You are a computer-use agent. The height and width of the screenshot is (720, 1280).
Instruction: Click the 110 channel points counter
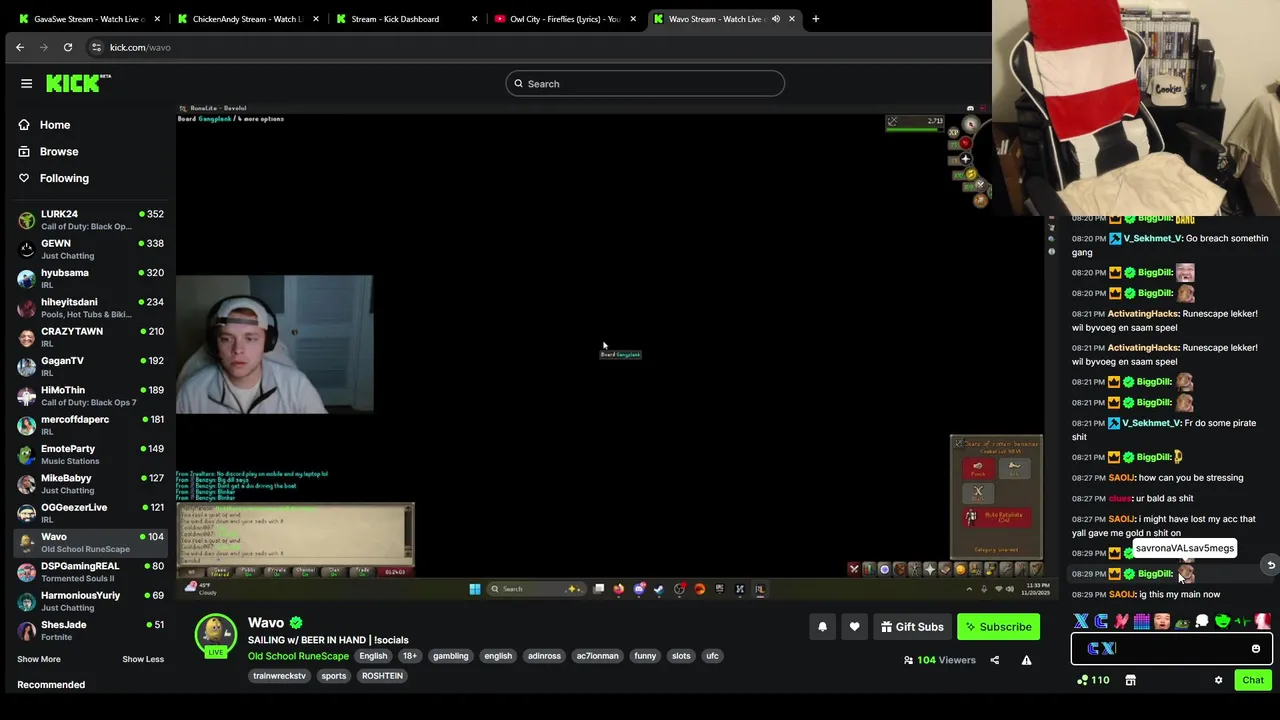point(1092,680)
